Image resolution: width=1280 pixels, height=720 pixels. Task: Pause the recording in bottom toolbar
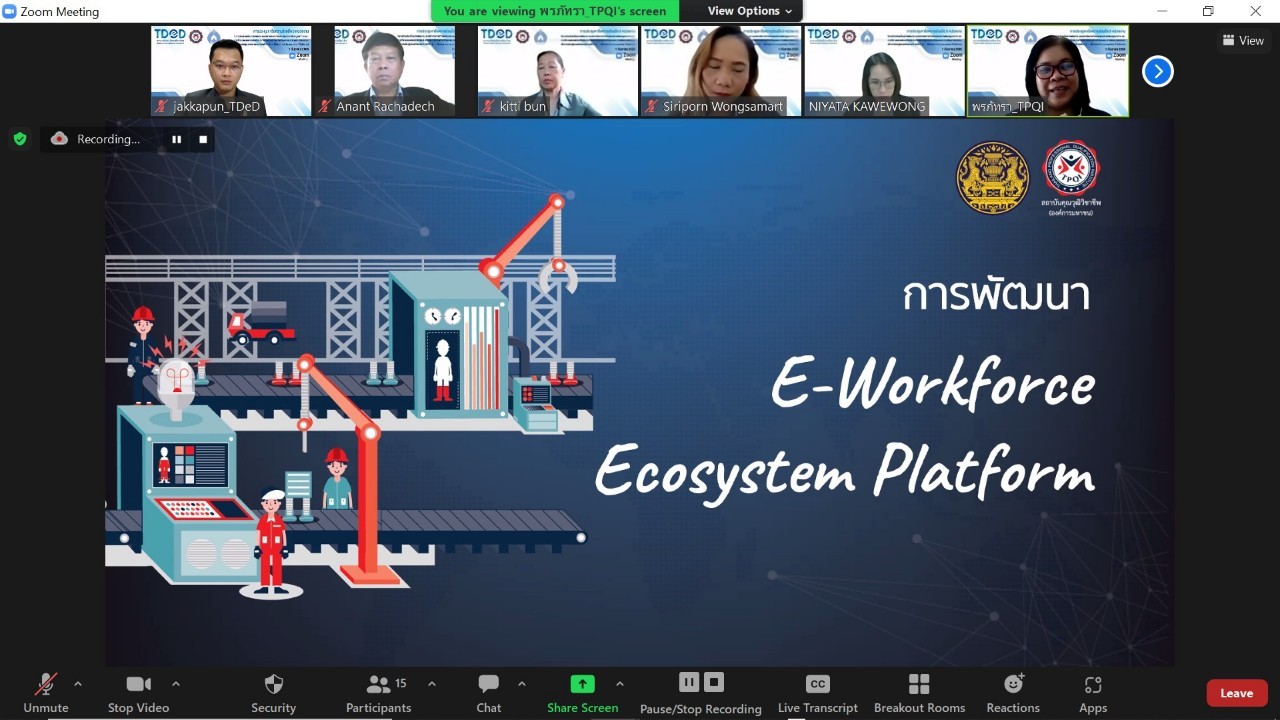pyautogui.click(x=689, y=682)
